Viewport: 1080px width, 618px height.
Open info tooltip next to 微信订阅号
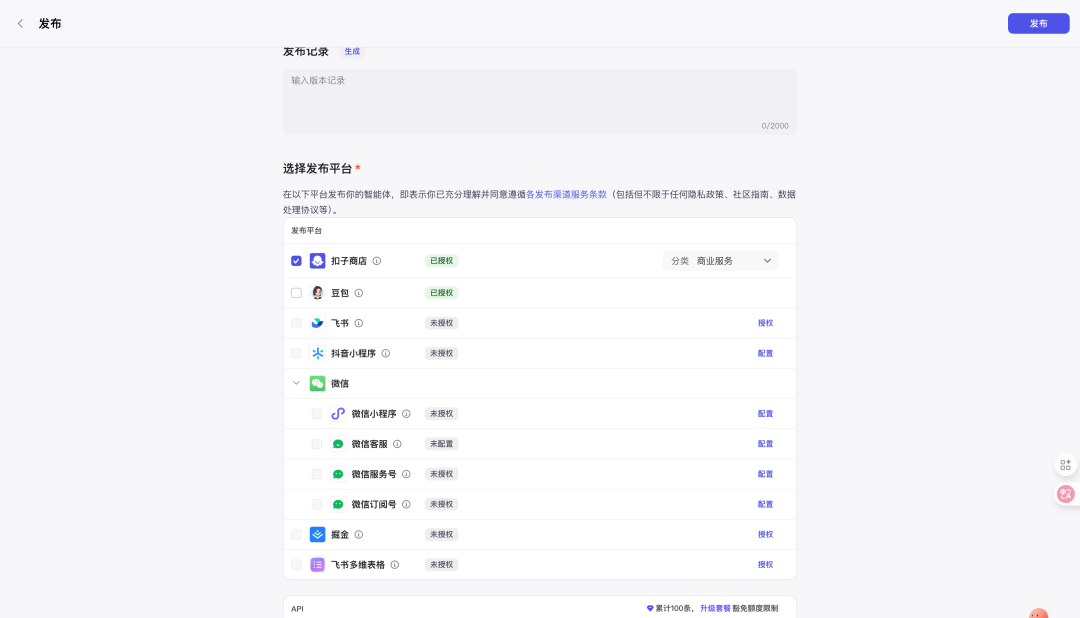click(x=406, y=504)
